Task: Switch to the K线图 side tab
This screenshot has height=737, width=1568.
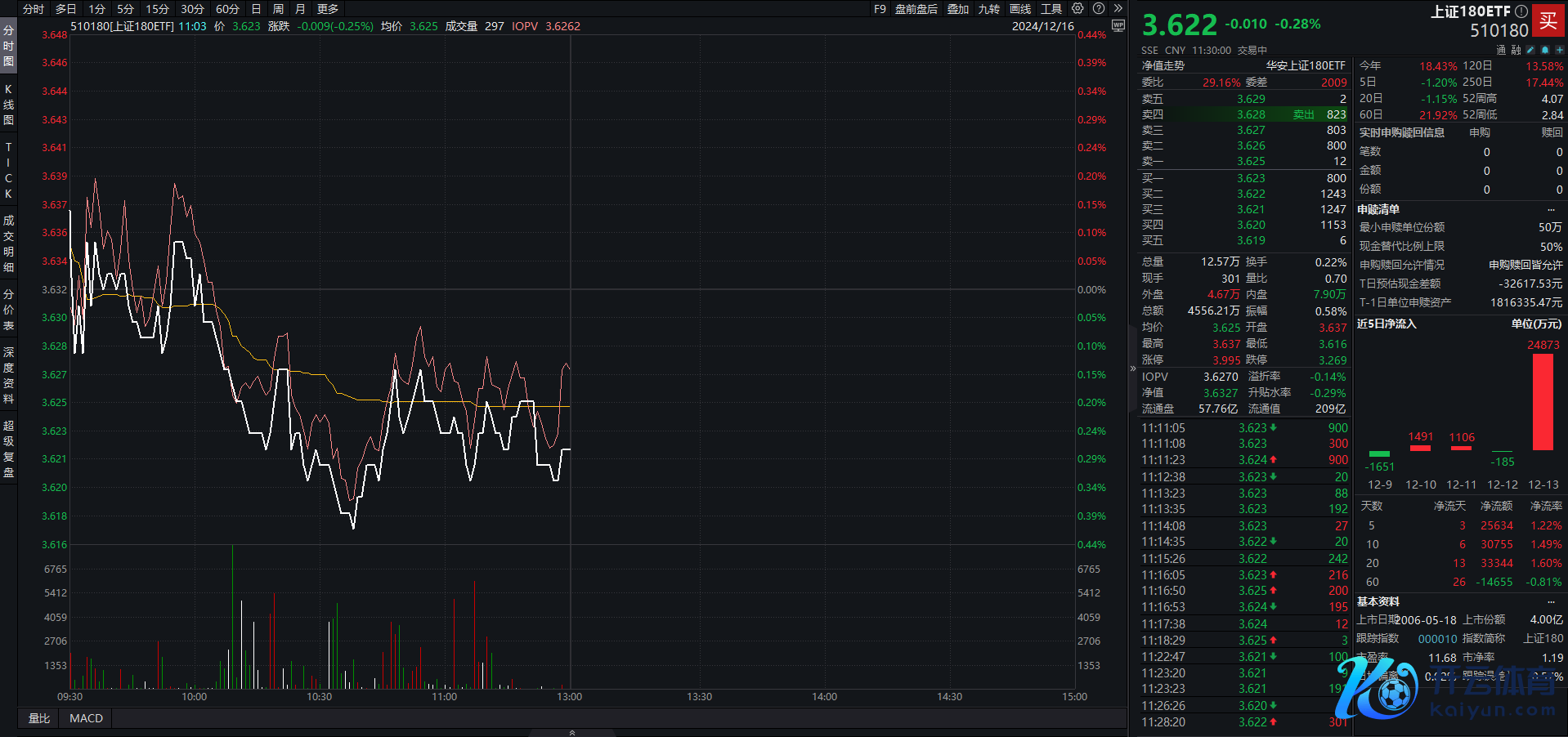Action: point(8,105)
